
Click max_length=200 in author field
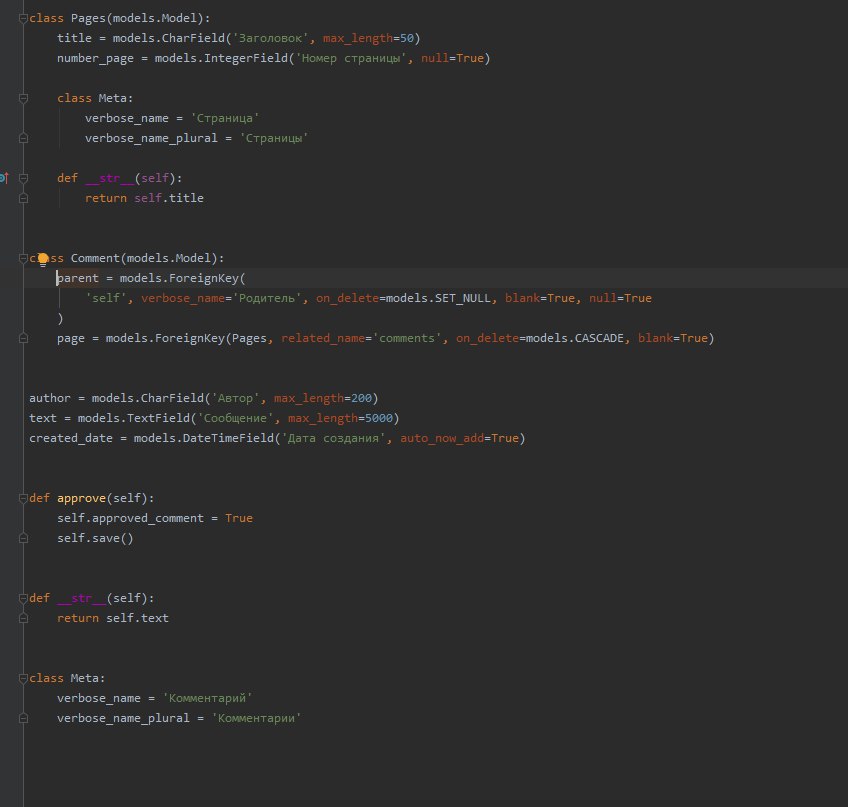click(323, 399)
